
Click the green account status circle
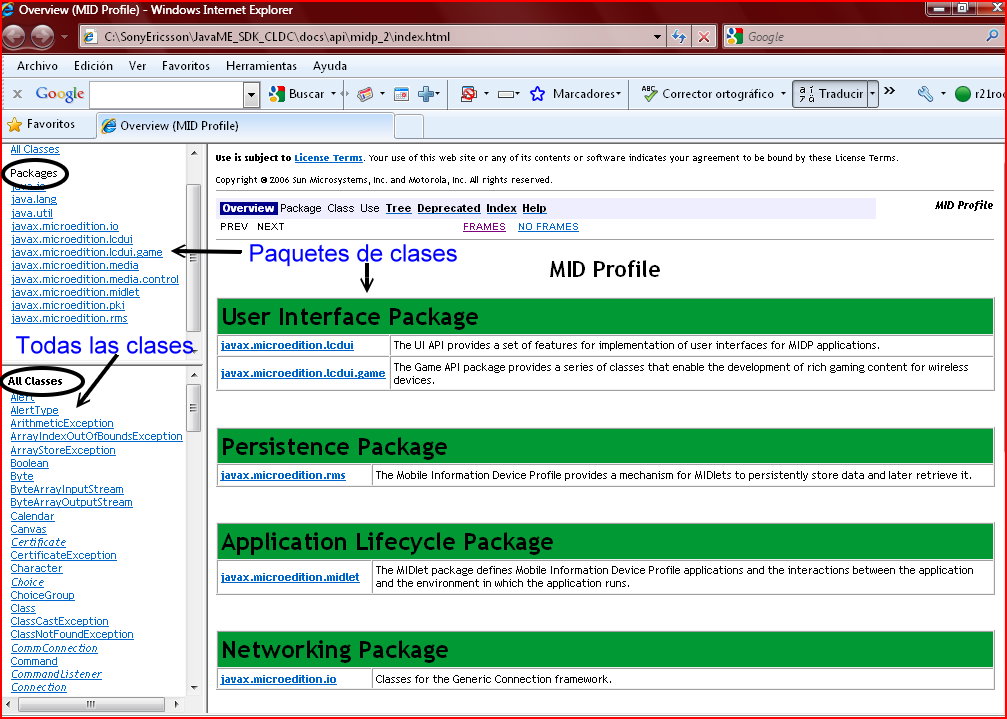(x=962, y=94)
